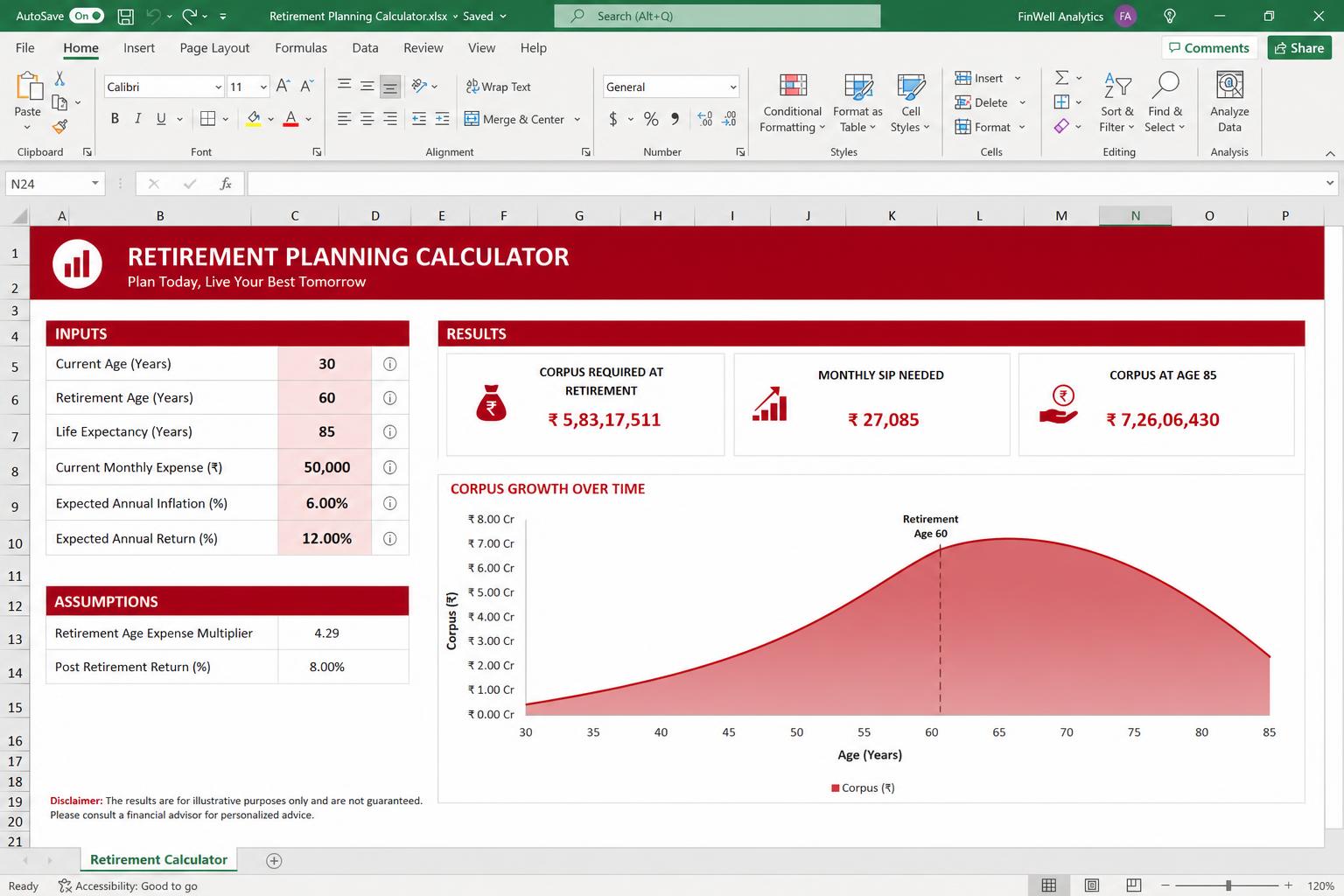Select the Retirement Calculator sheet tab
The image size is (1344, 896).
(158, 859)
